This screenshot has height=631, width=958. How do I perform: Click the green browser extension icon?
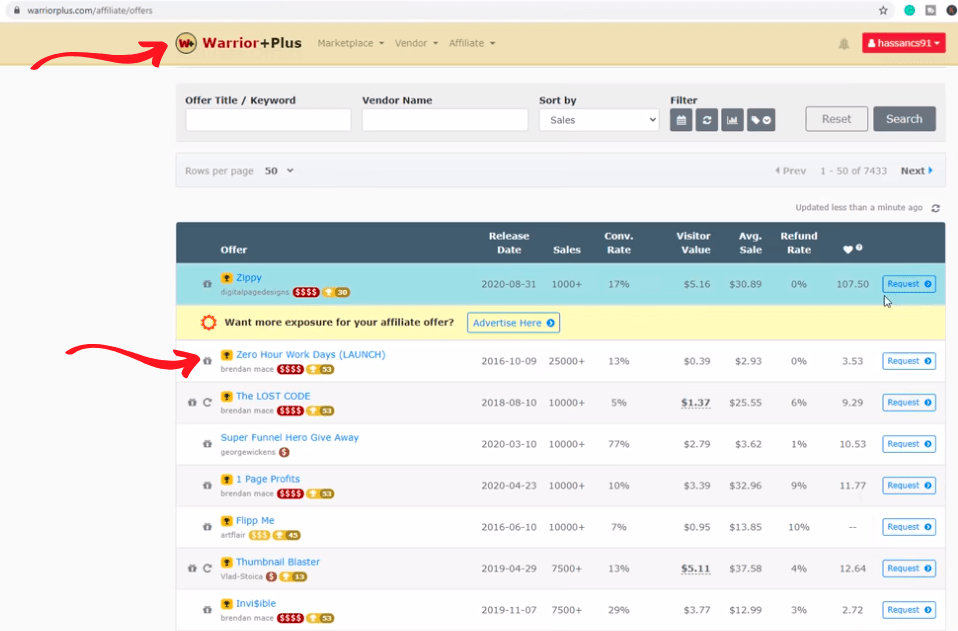910,10
